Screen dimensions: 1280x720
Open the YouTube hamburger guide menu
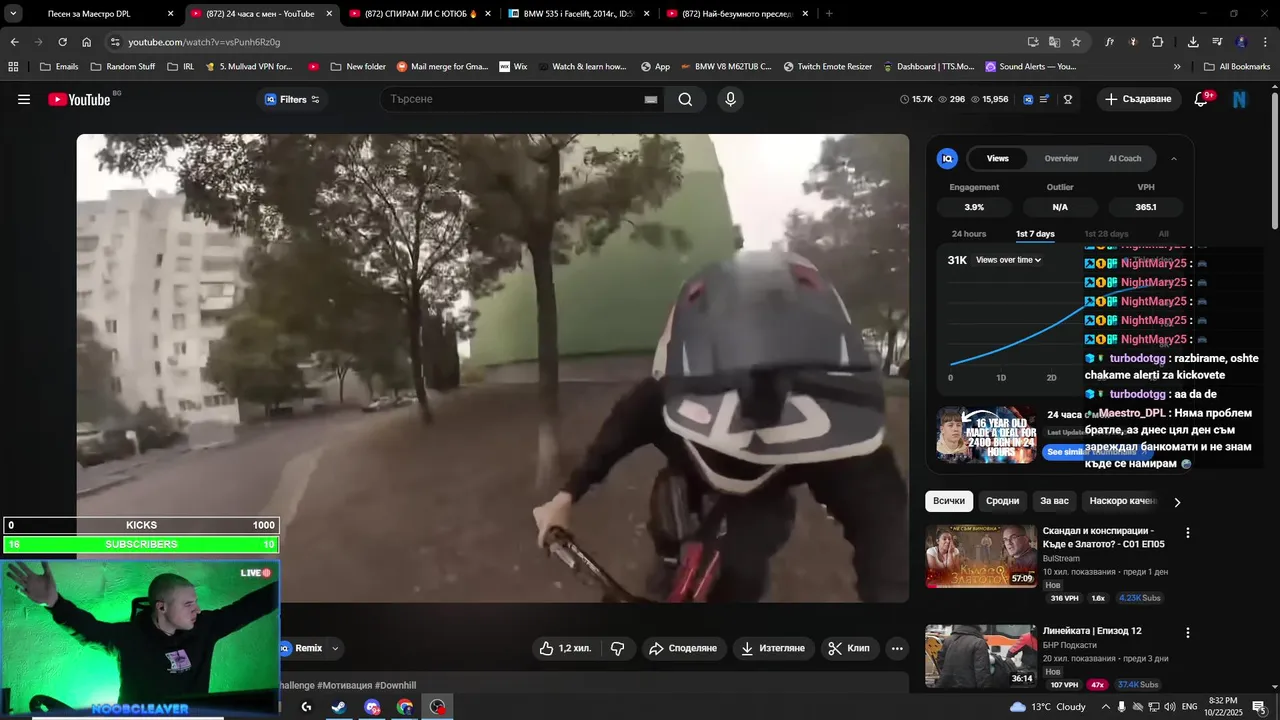[24, 99]
